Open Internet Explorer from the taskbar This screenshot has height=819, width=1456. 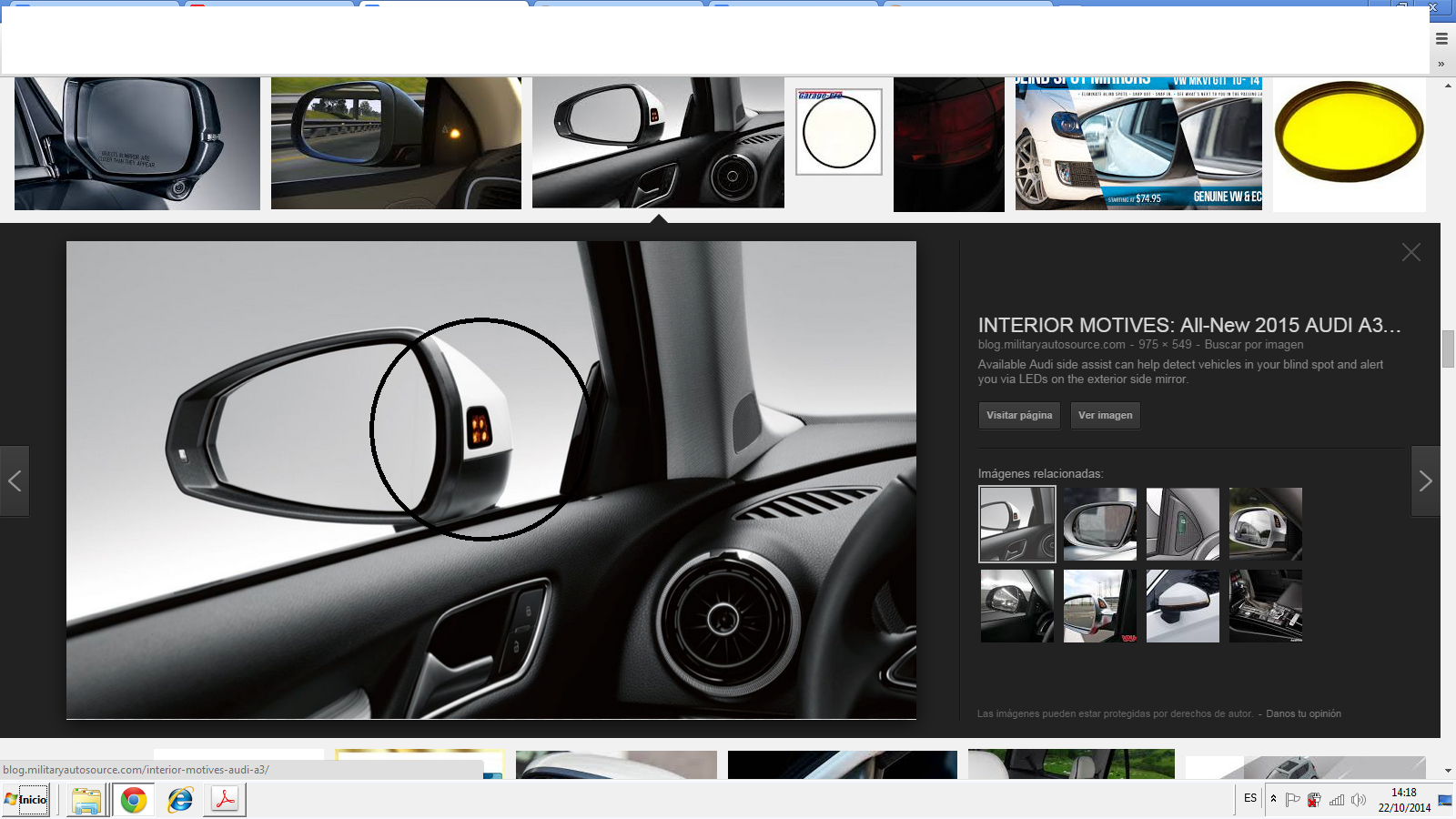tap(180, 800)
